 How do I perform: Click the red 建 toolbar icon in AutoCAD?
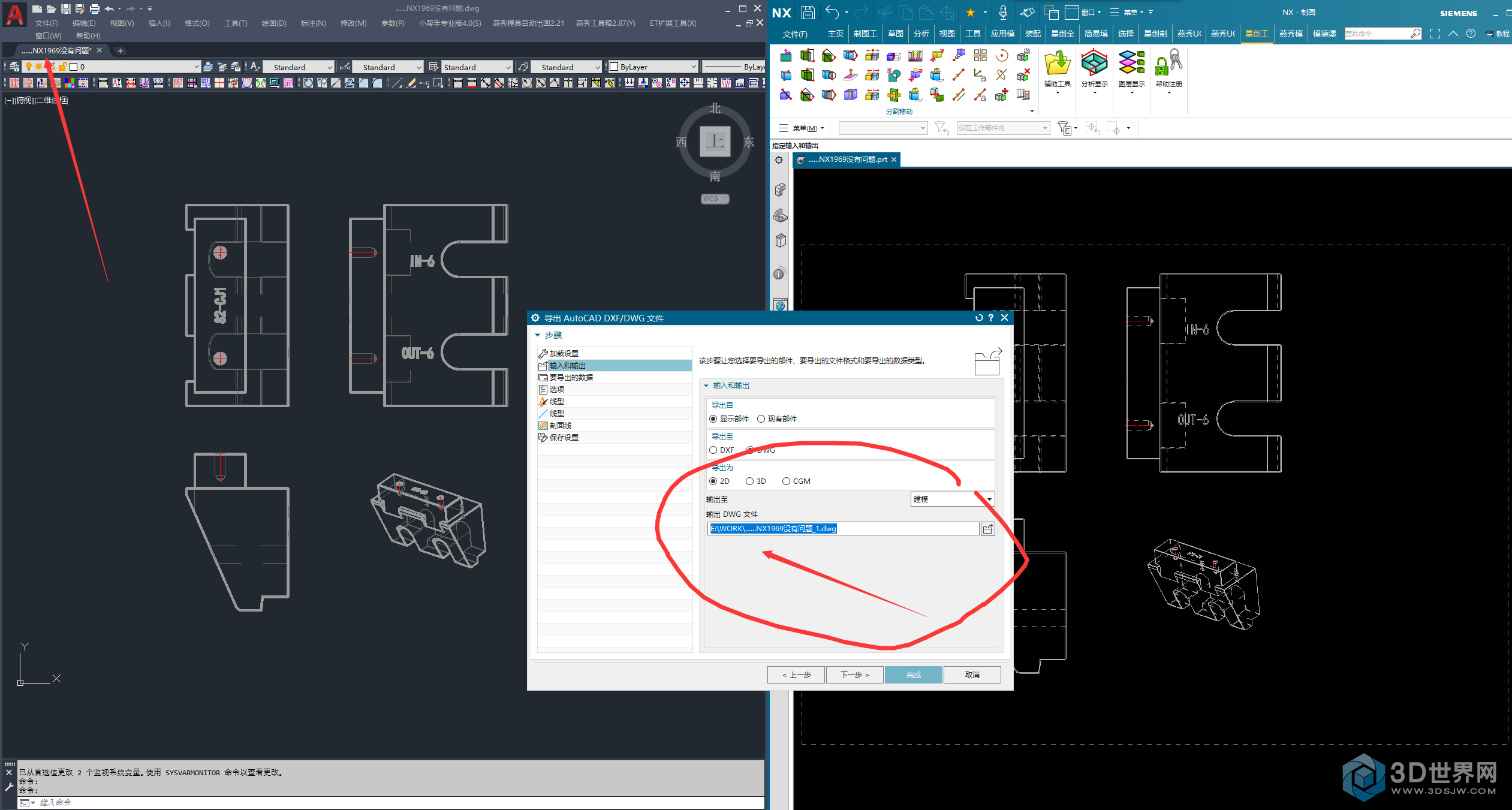pyautogui.click(x=14, y=83)
